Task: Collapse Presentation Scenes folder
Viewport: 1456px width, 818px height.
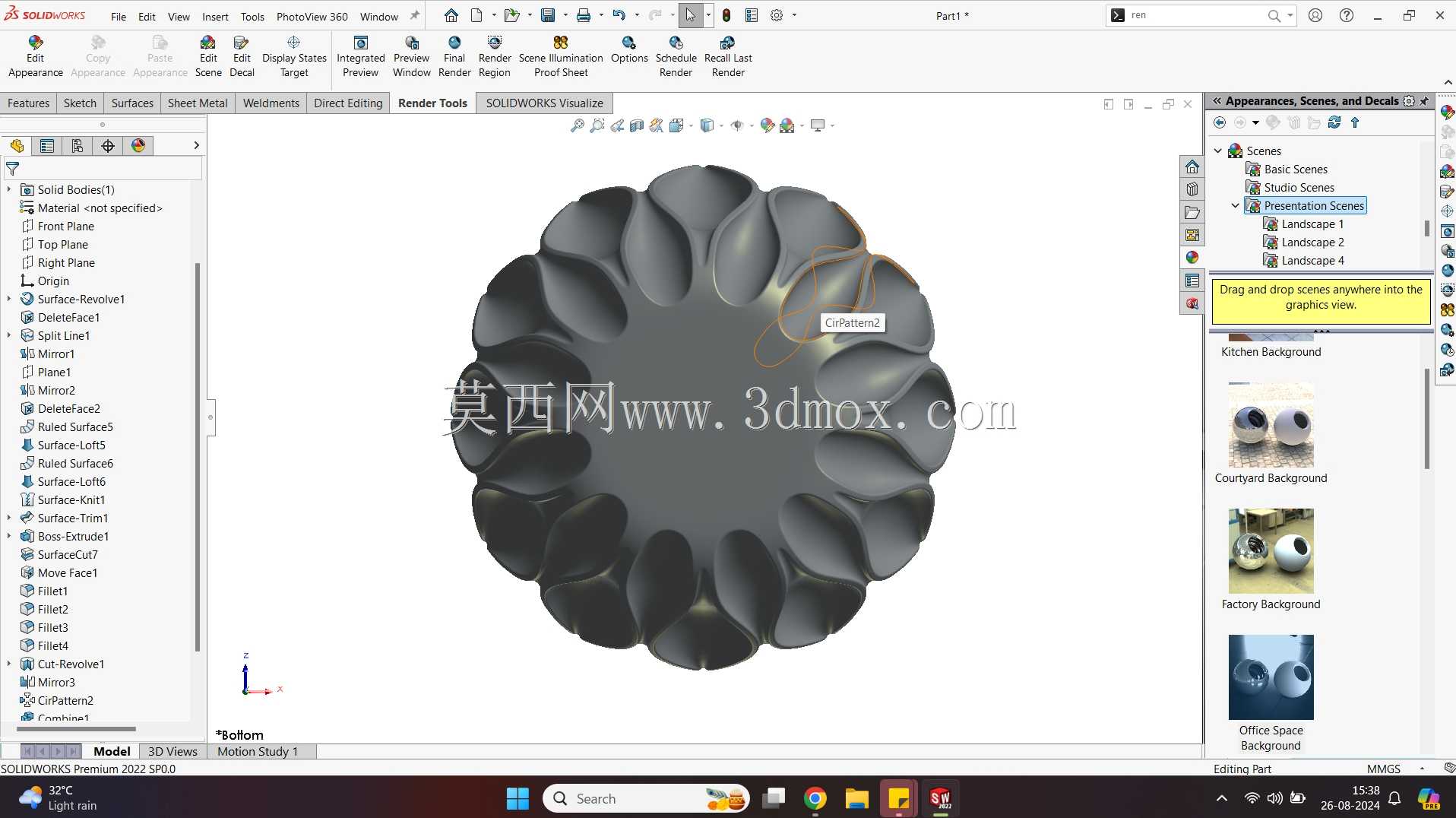Action: point(1236,205)
